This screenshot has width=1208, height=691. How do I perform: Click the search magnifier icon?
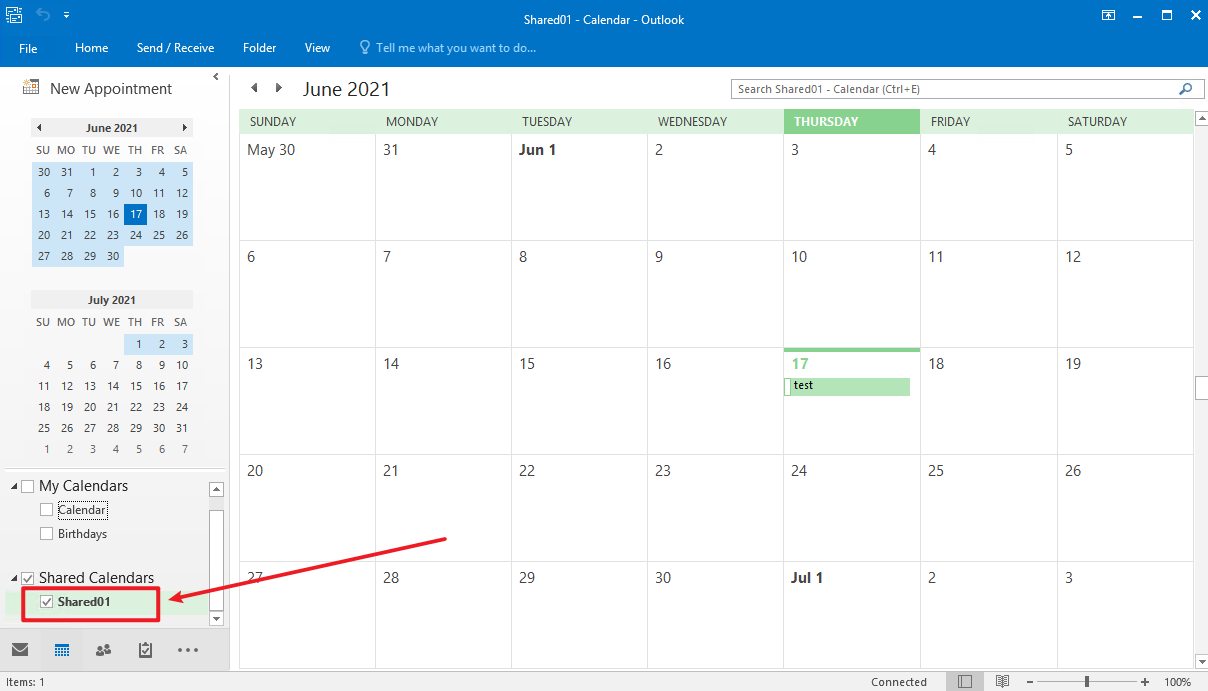tap(1186, 89)
